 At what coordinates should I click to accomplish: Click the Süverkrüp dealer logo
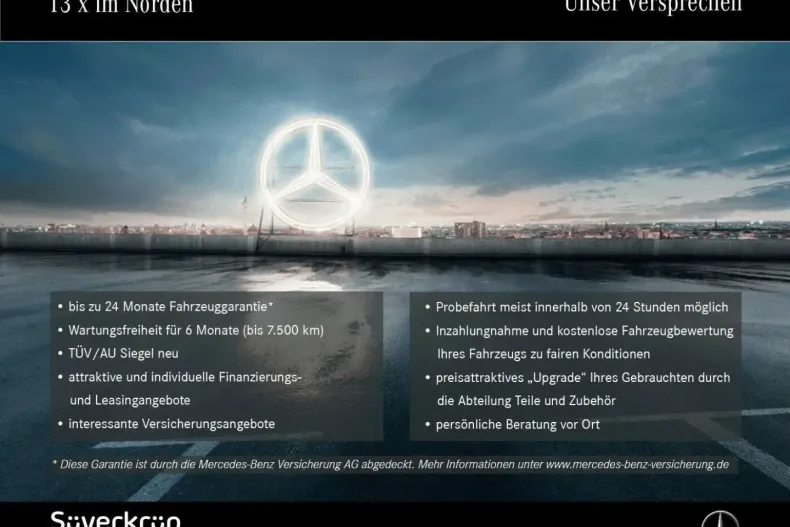coord(116,519)
